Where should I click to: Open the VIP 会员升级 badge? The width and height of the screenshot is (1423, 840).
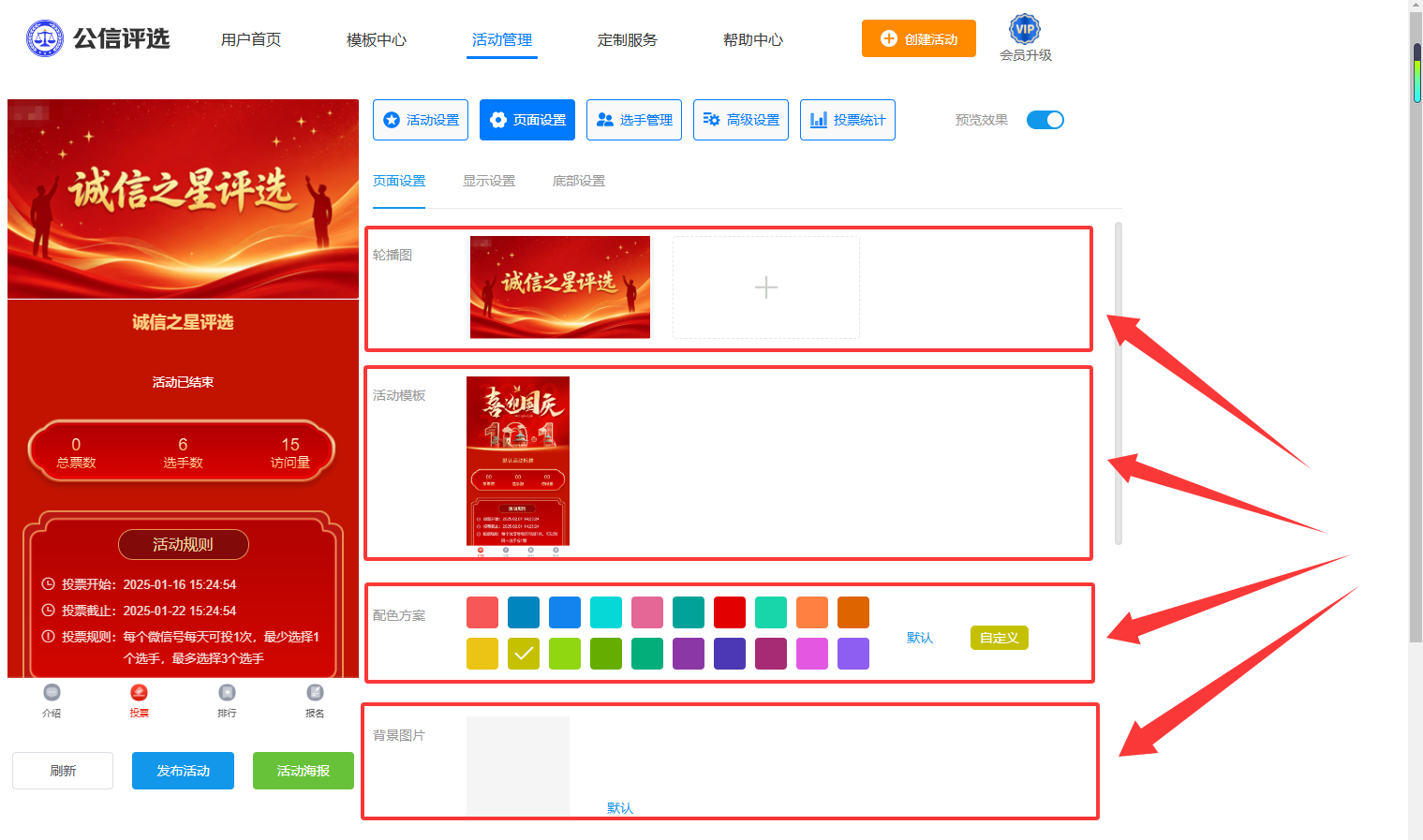(1026, 38)
